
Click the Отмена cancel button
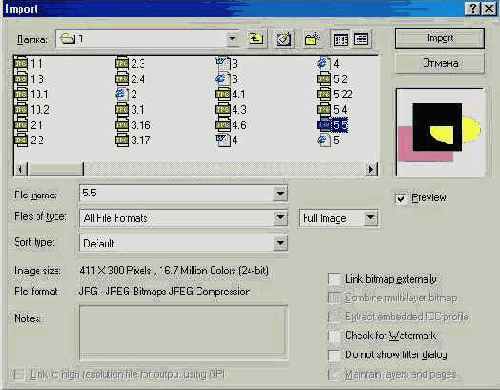tap(440, 63)
